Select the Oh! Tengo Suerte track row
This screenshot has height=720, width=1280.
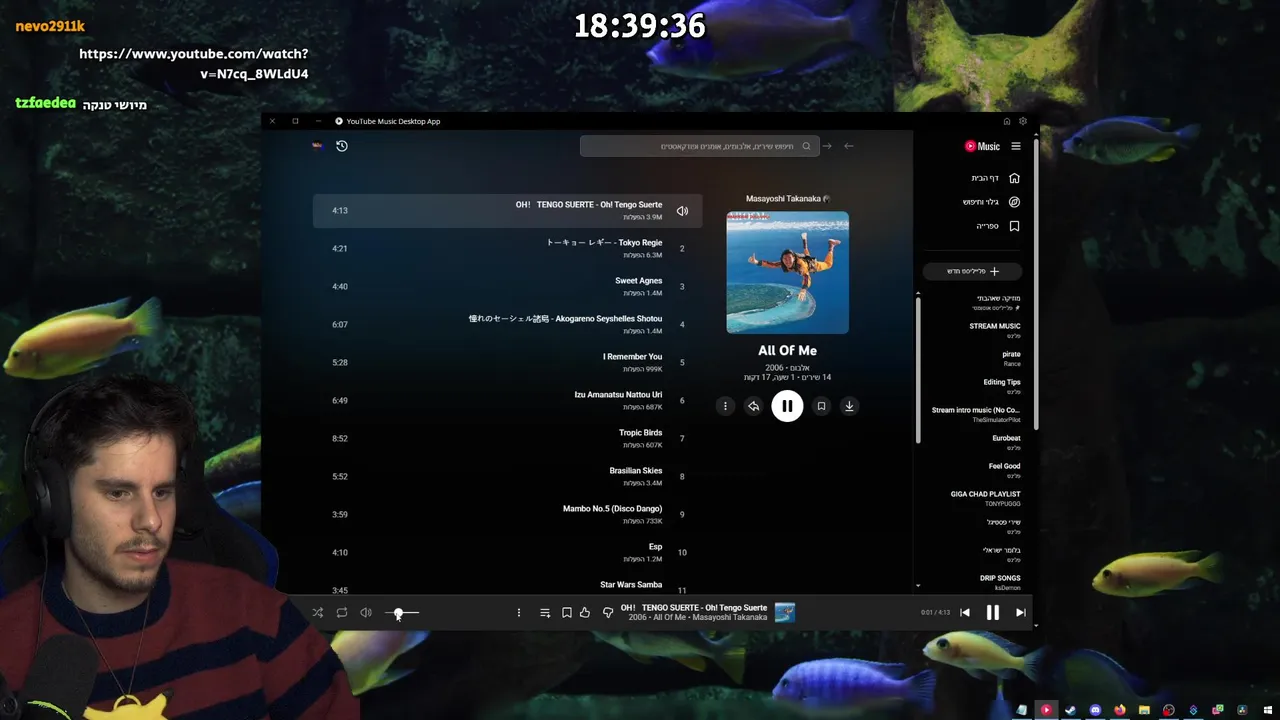tap(507, 210)
